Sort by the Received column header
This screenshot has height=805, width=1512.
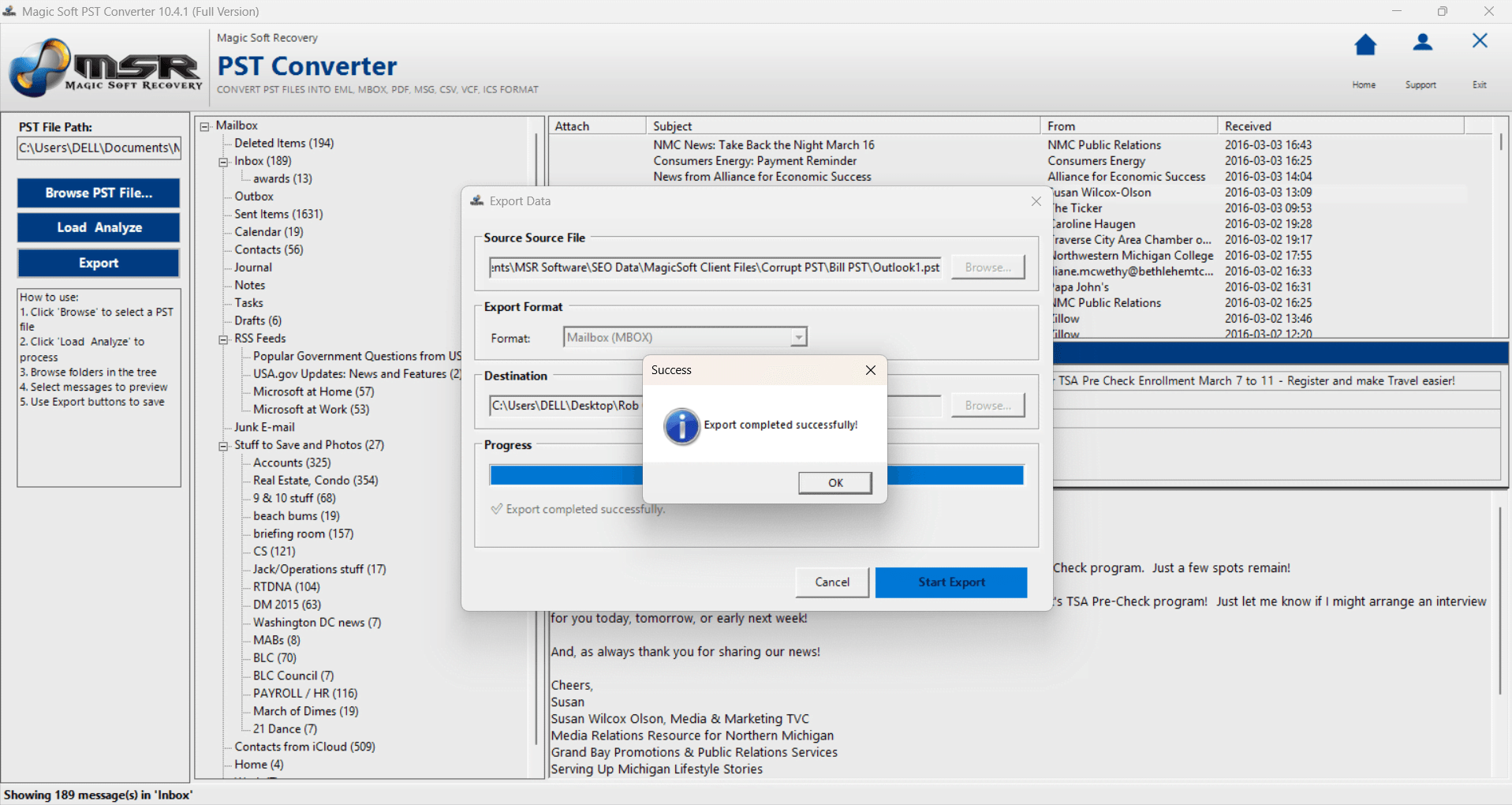1341,126
